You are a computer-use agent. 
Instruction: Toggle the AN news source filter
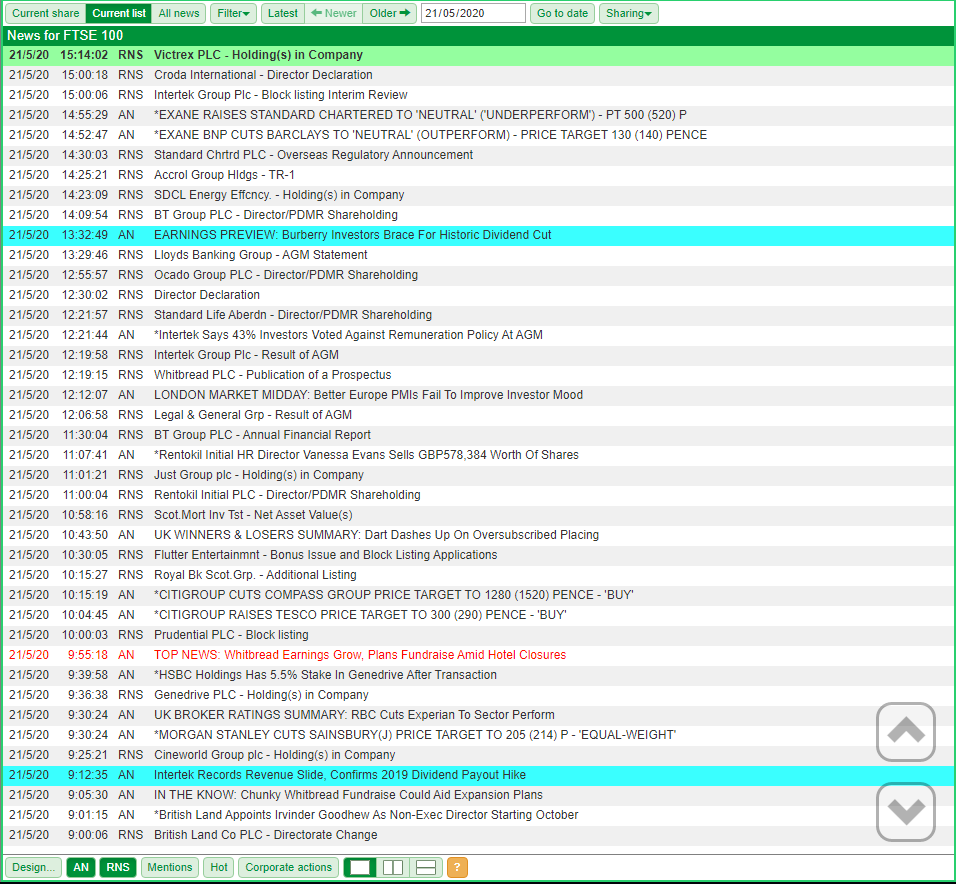pyautogui.click(x=81, y=867)
